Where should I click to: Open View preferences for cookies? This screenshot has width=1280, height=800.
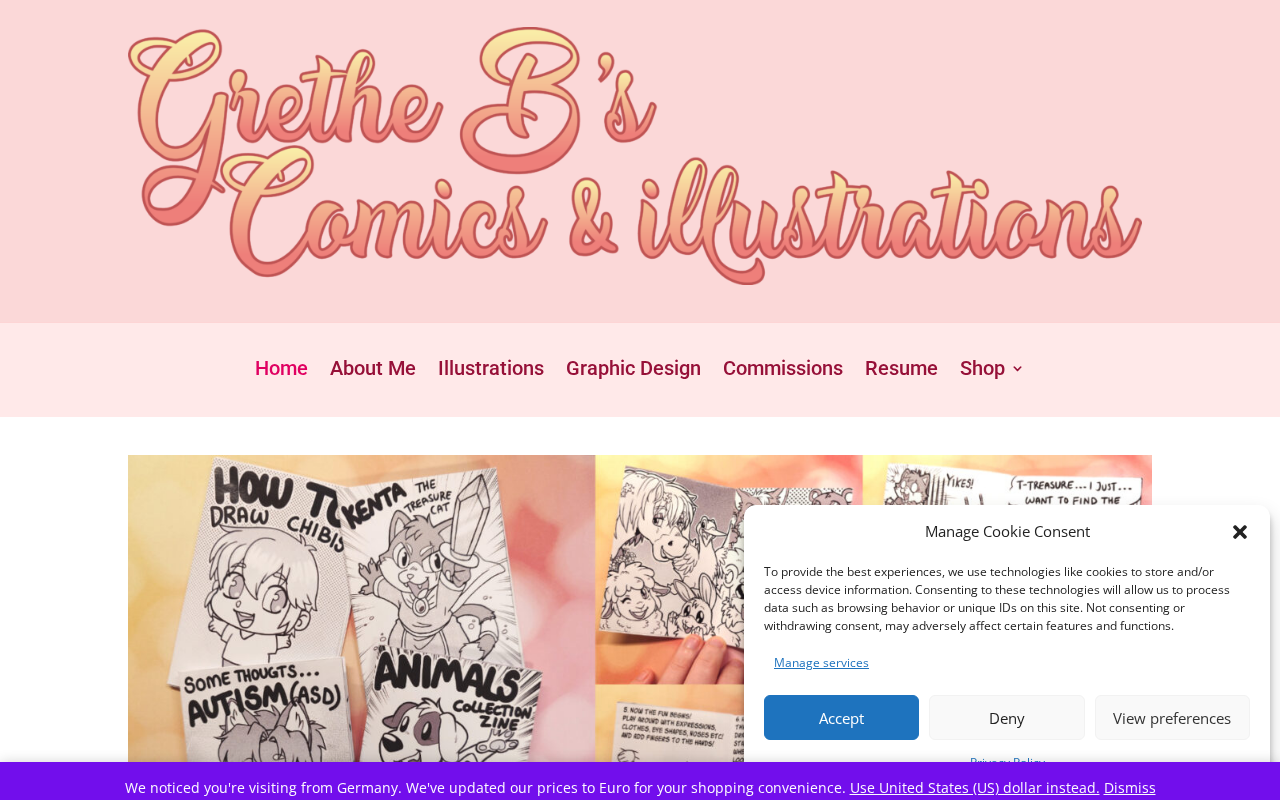point(1172,718)
